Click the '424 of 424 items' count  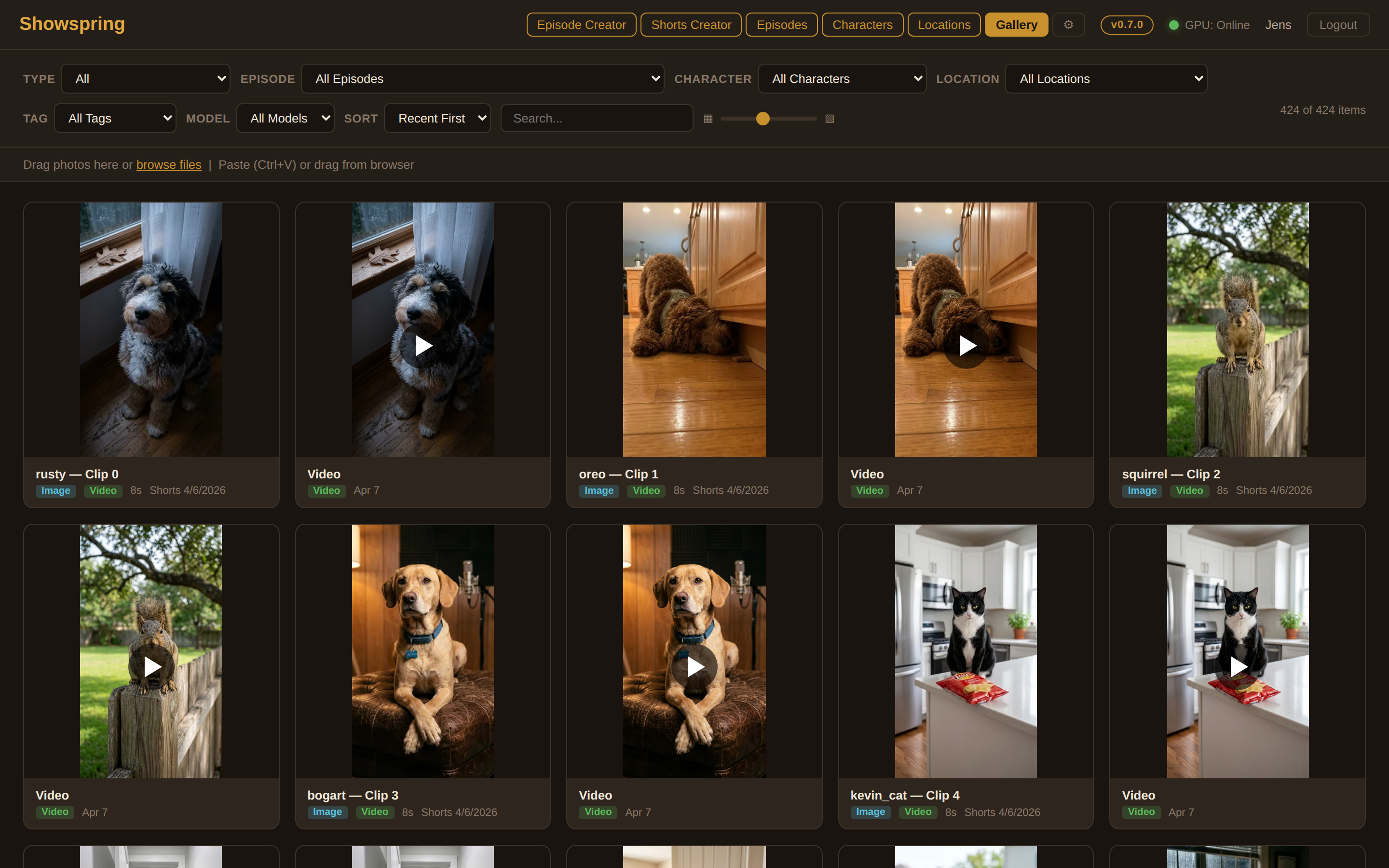coord(1322,110)
